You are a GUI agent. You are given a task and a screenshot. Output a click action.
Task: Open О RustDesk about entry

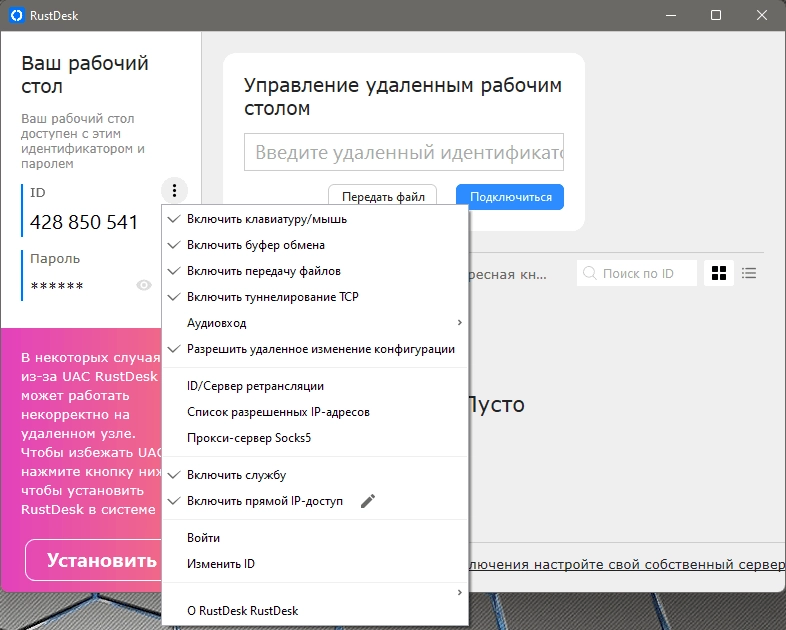click(x=315, y=611)
